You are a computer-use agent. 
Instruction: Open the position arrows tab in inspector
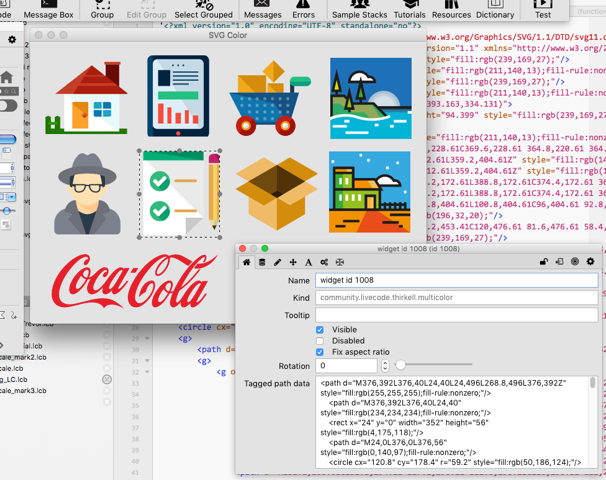click(293, 262)
